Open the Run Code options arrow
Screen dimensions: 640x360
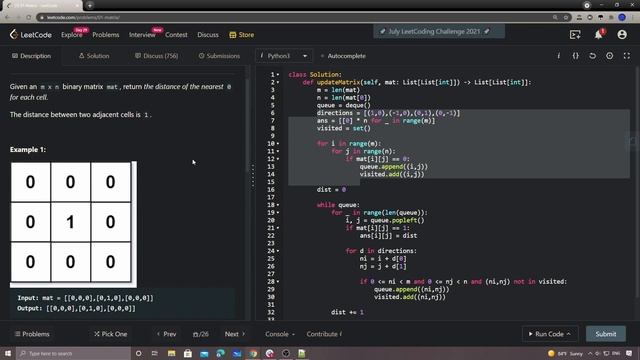coord(568,334)
